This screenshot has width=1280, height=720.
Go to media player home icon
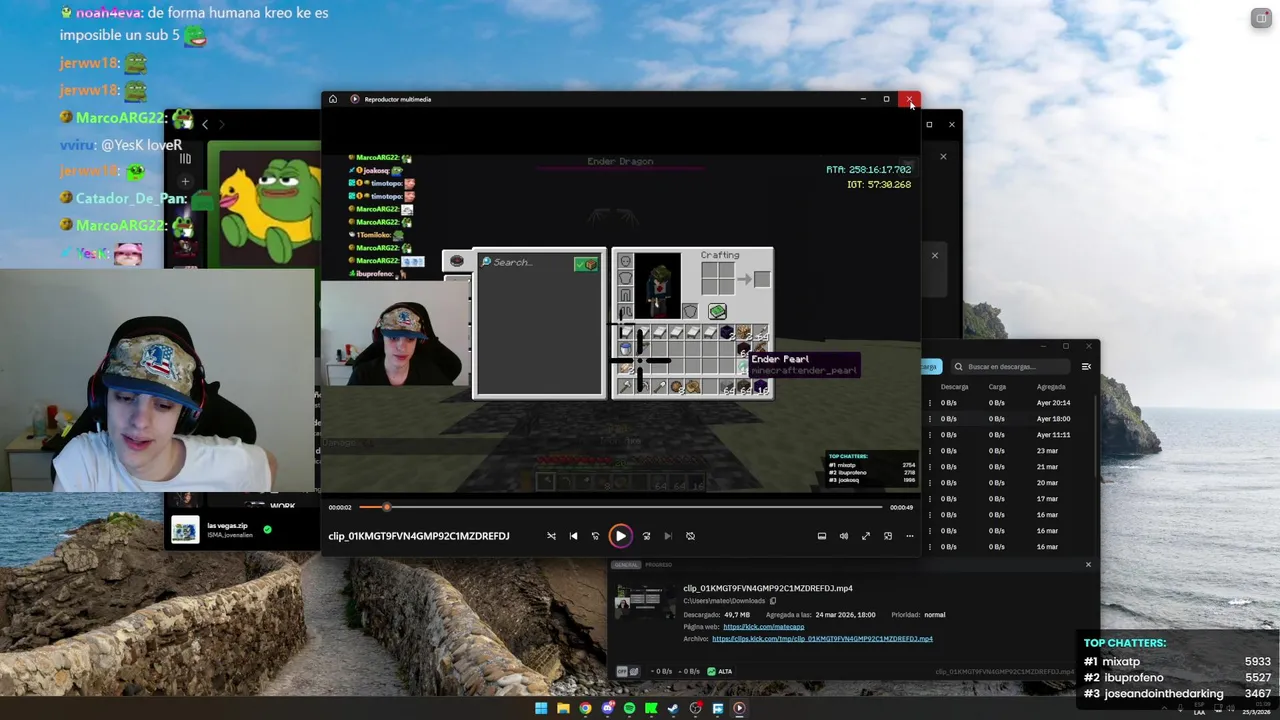(x=333, y=99)
